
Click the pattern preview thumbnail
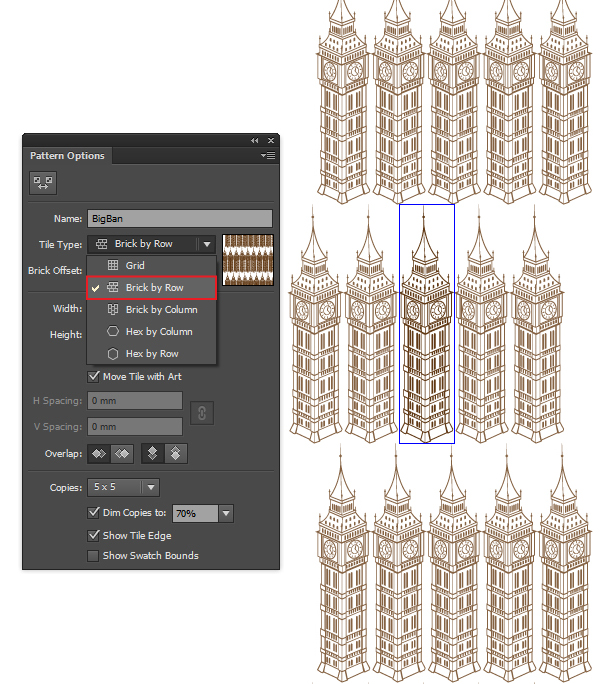coord(248,260)
